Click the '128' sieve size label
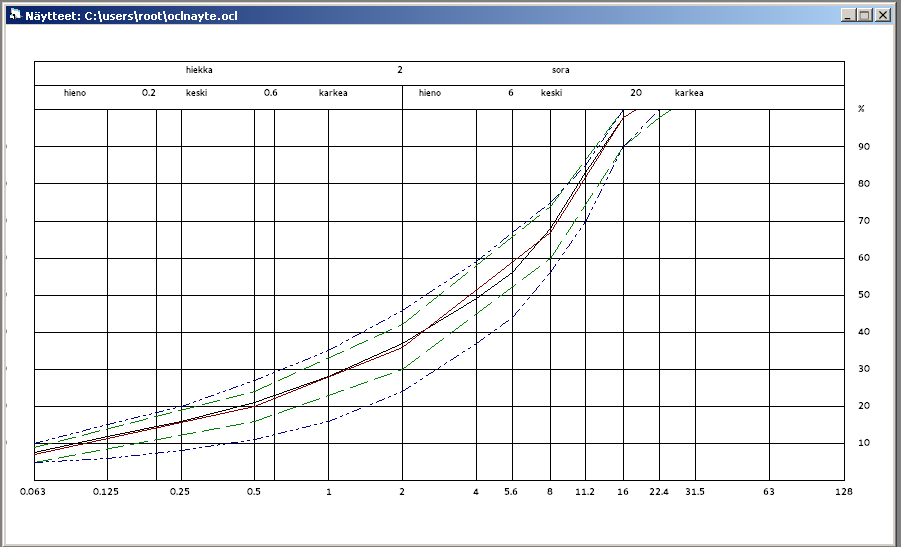The image size is (901, 547). point(844,492)
